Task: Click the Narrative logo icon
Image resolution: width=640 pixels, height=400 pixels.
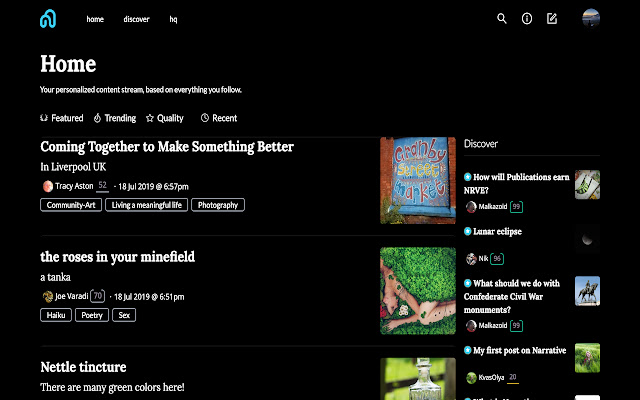Action: click(x=48, y=19)
